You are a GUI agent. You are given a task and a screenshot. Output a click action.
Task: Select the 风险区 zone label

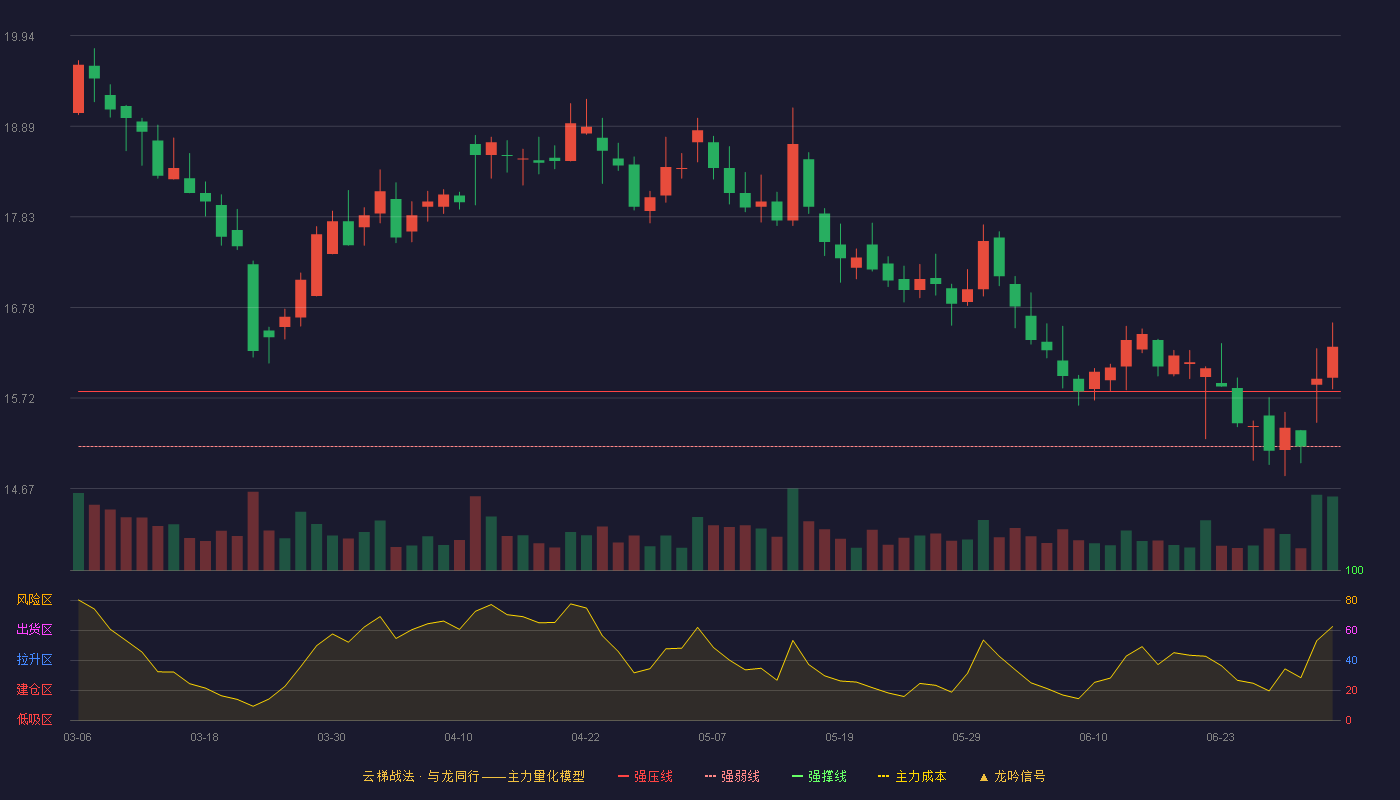point(35,600)
